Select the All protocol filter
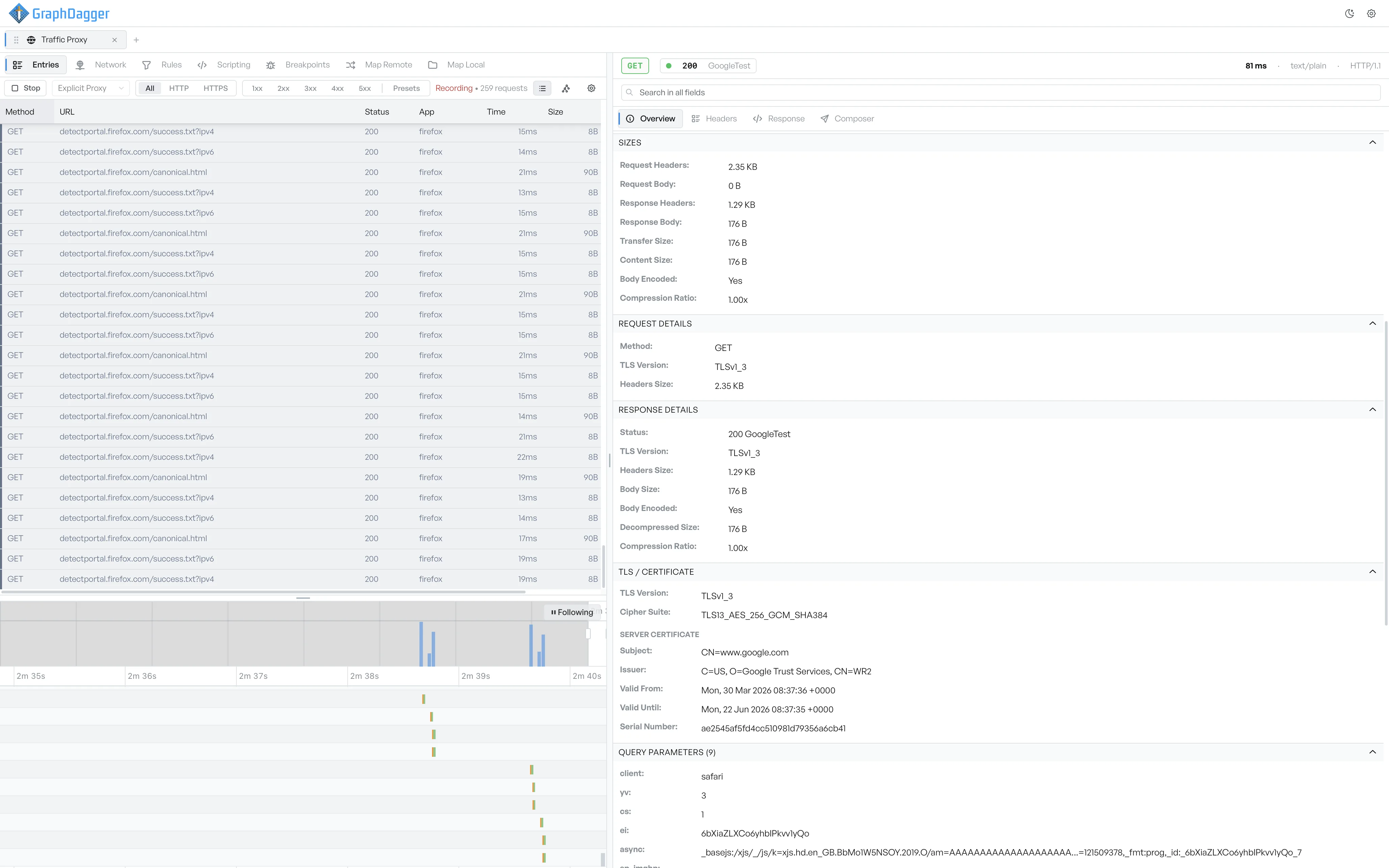 [150, 88]
